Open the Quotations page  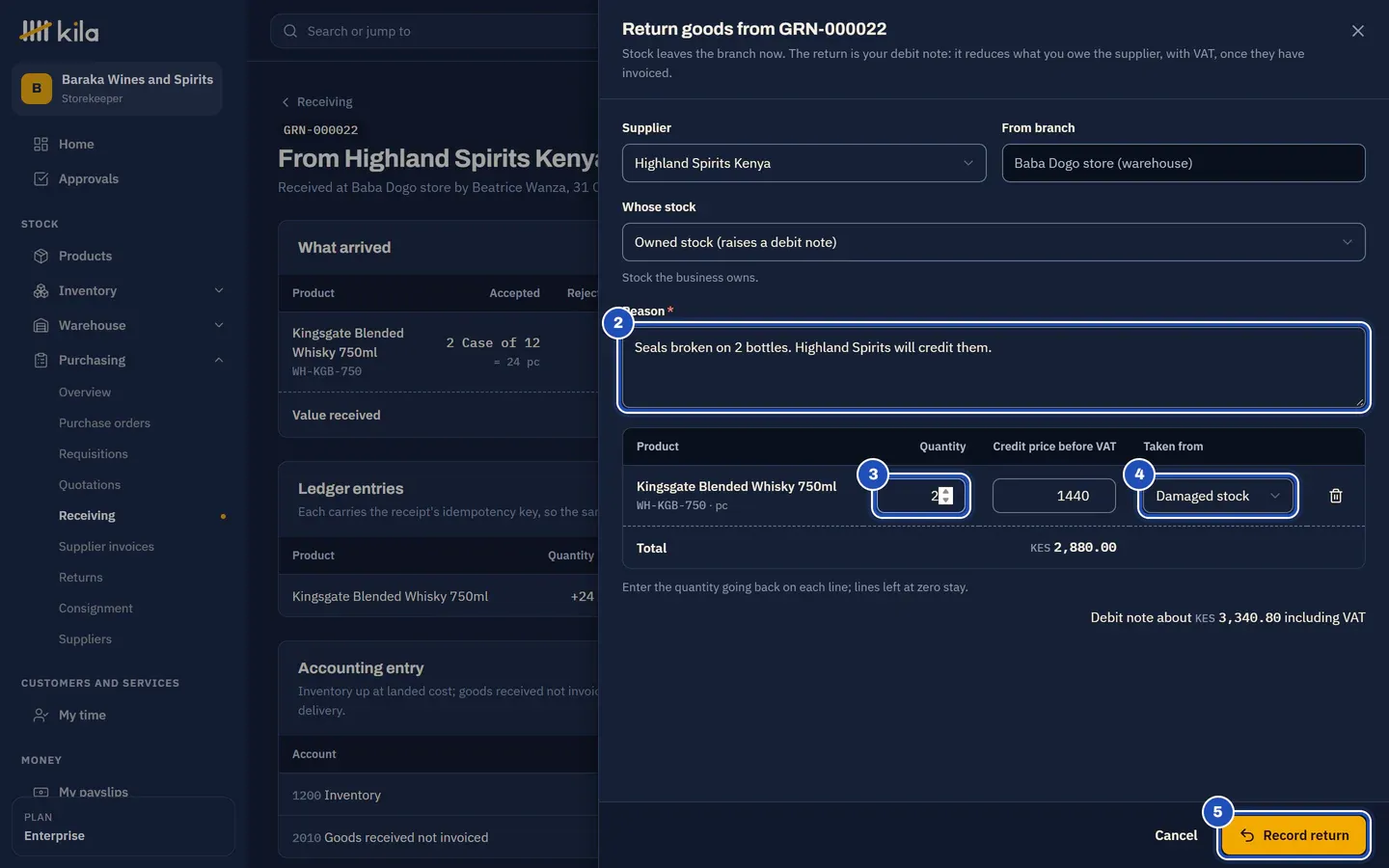click(x=90, y=484)
